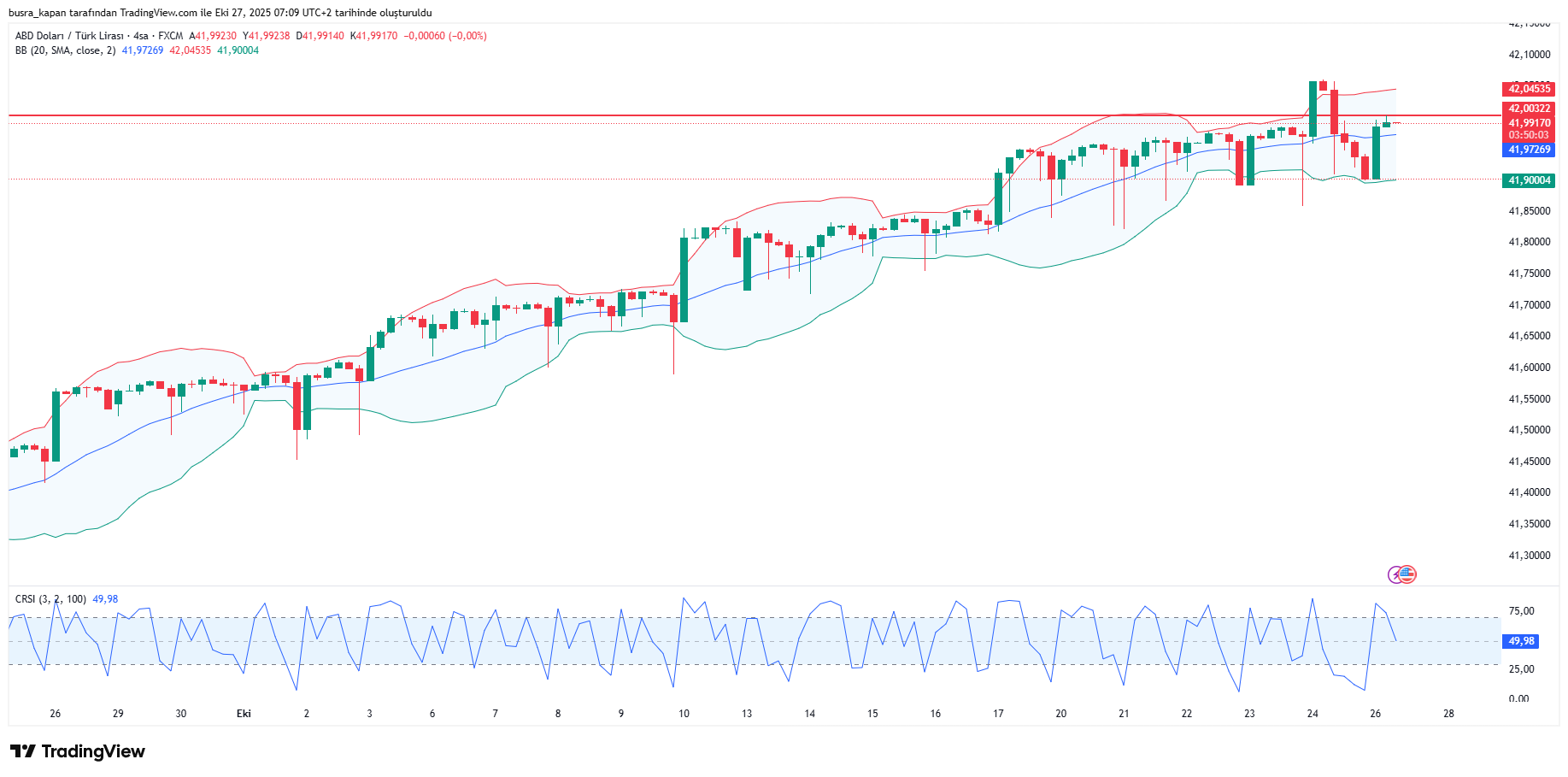Click the Eki month label on time axis

coord(244,714)
